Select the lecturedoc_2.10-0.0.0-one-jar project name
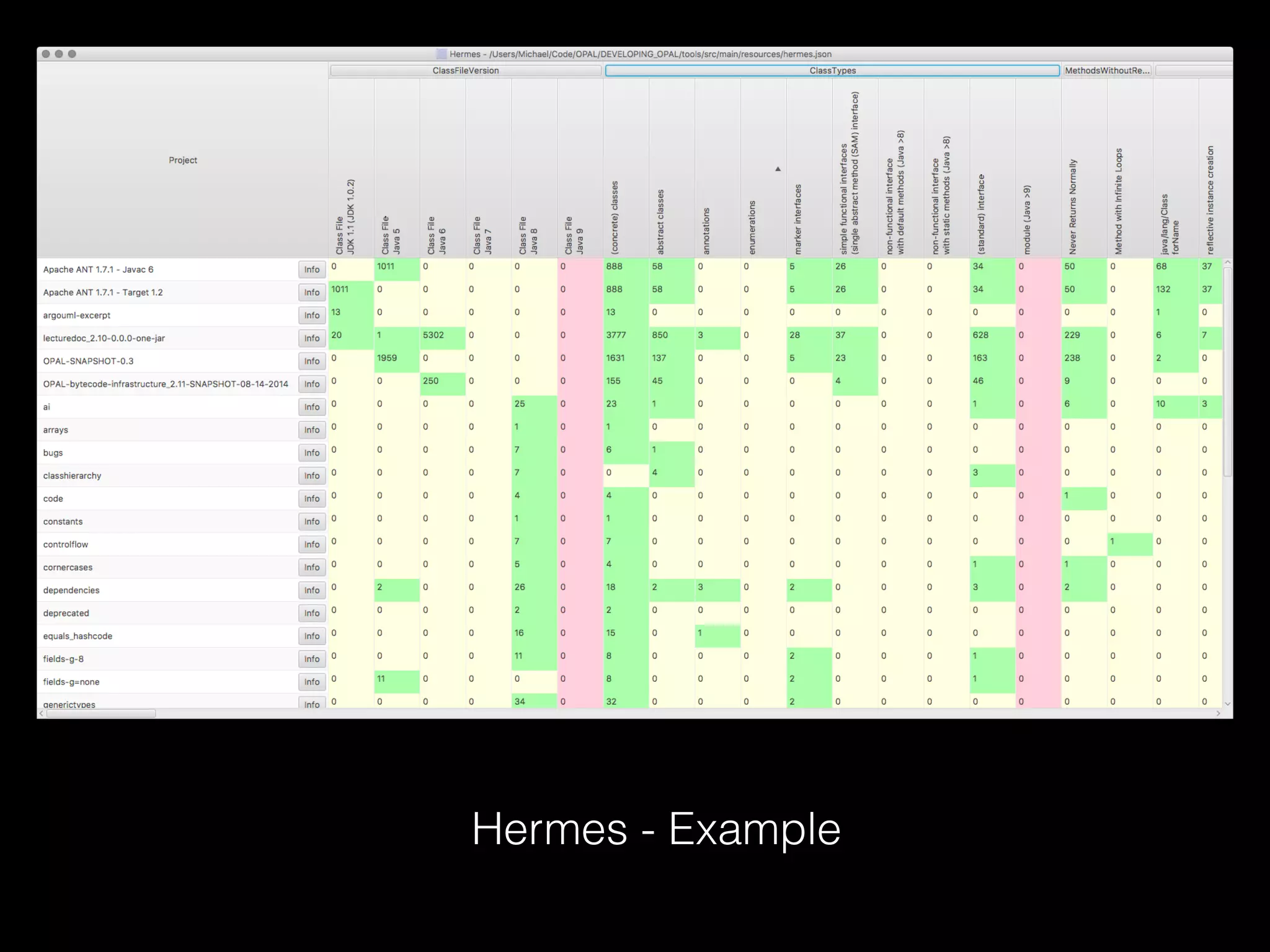This screenshot has height=952, width=1270. click(104, 338)
